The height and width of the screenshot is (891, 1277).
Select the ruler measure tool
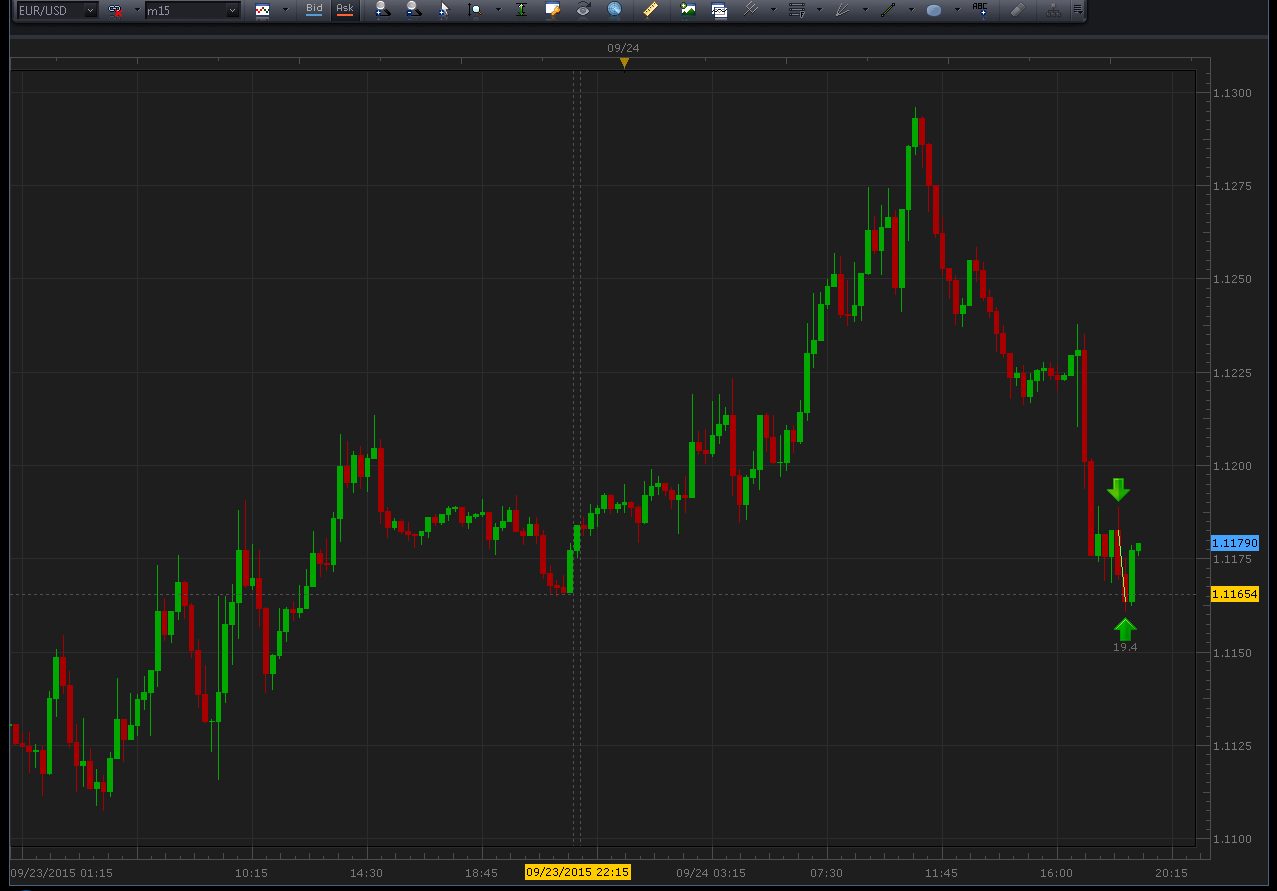pyautogui.click(x=650, y=10)
